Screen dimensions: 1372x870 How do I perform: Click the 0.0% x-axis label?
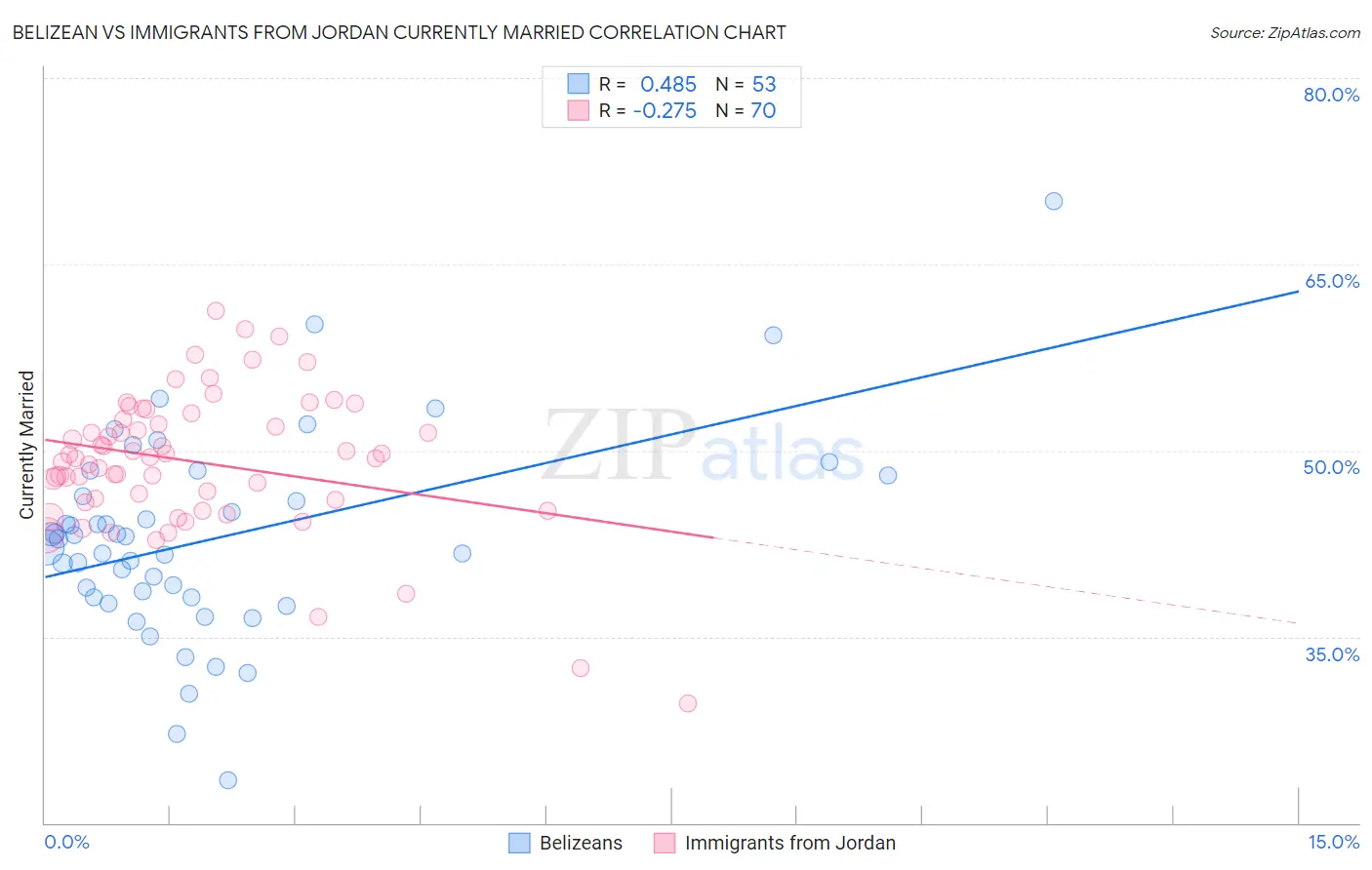[66, 842]
